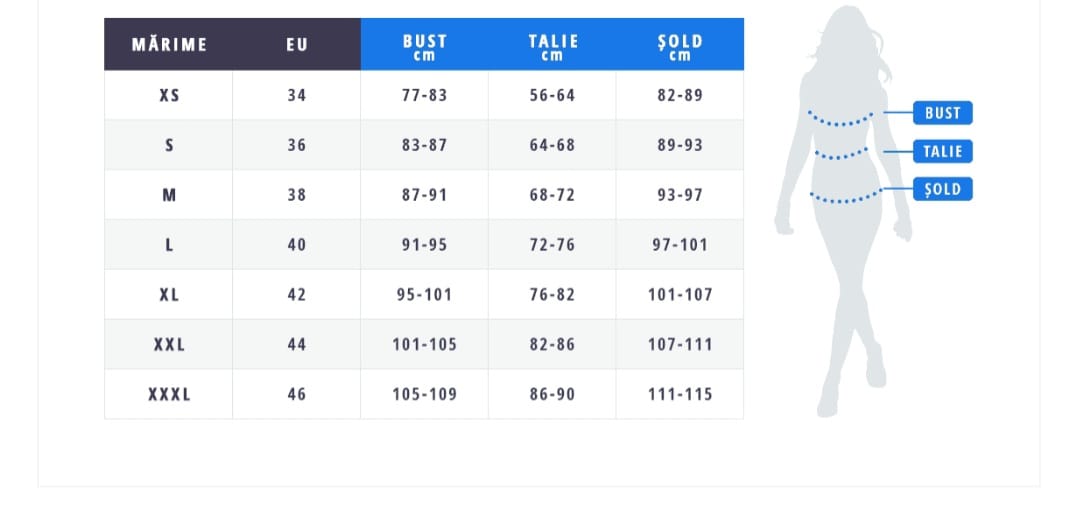1080x510 pixels.
Task: Click hip measurement 111-115 cell
Action: (680, 394)
